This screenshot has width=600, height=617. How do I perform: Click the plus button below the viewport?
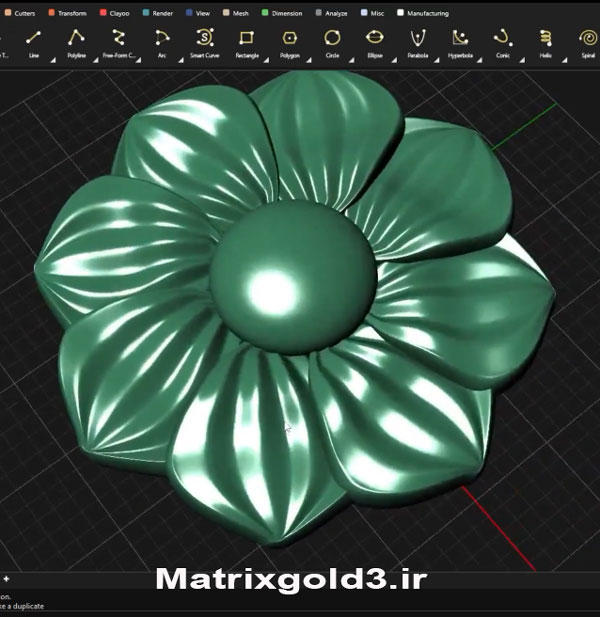point(6,578)
